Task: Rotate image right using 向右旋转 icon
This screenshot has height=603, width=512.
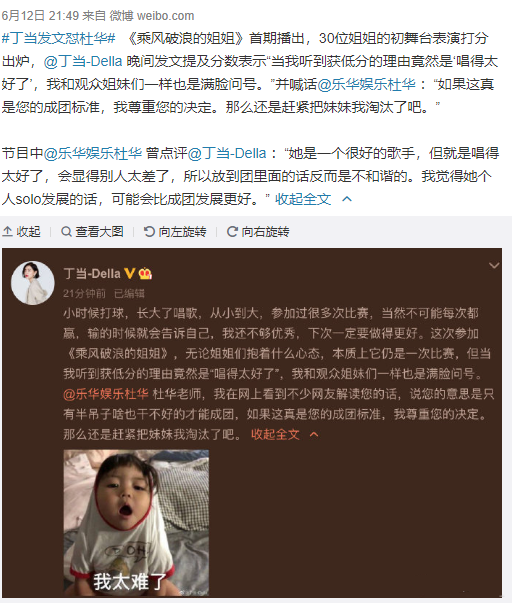Action: pos(232,232)
